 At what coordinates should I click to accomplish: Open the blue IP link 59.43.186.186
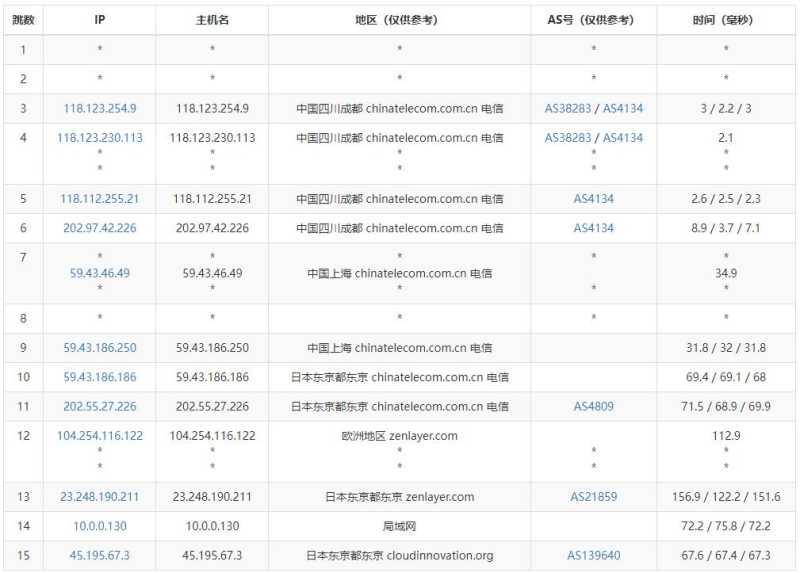tap(99, 377)
